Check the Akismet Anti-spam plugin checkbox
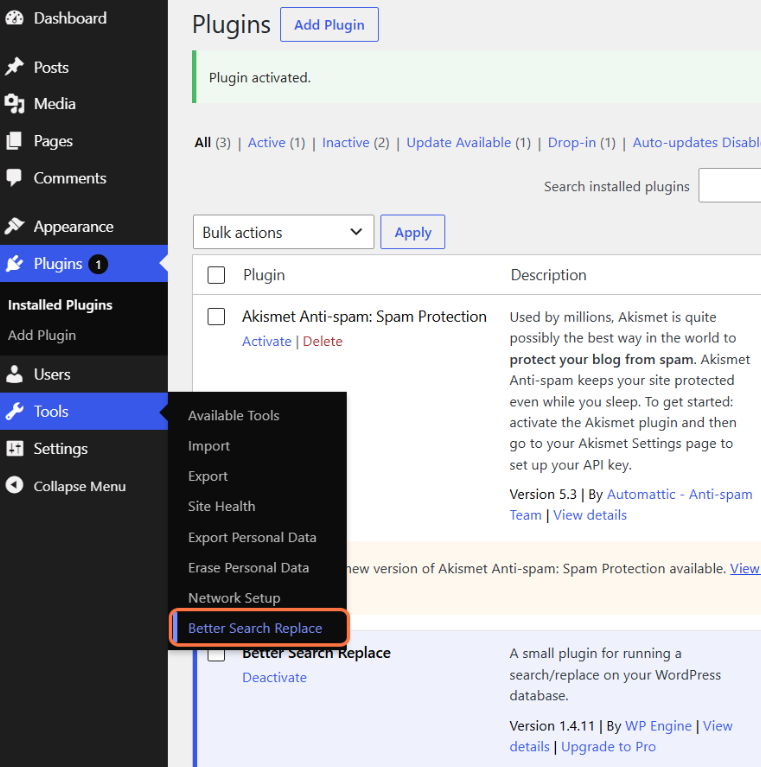 216,316
